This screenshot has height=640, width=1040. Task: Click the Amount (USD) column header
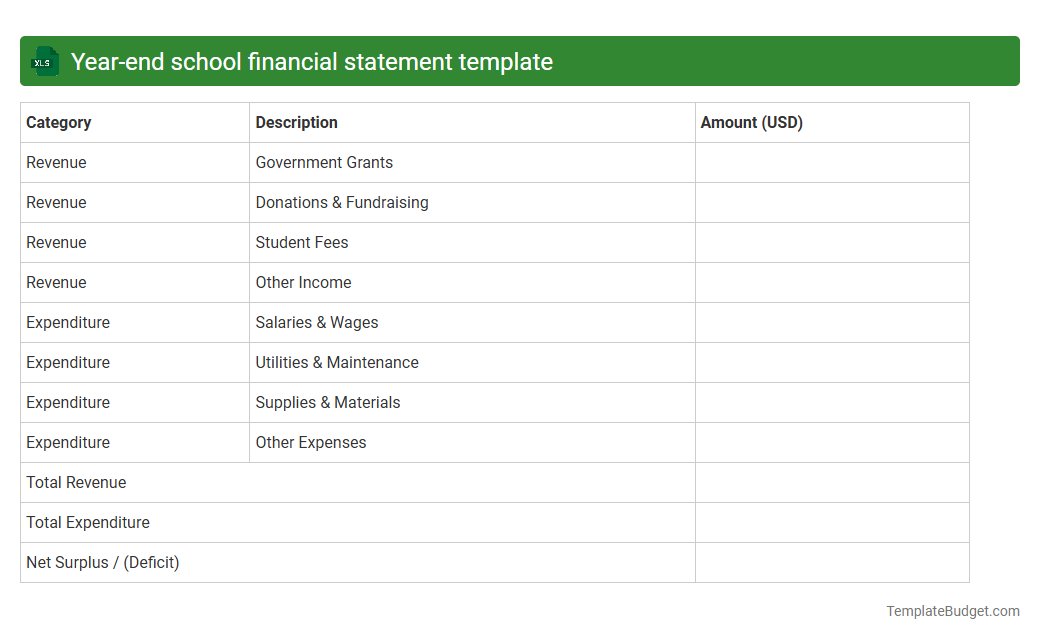(751, 122)
